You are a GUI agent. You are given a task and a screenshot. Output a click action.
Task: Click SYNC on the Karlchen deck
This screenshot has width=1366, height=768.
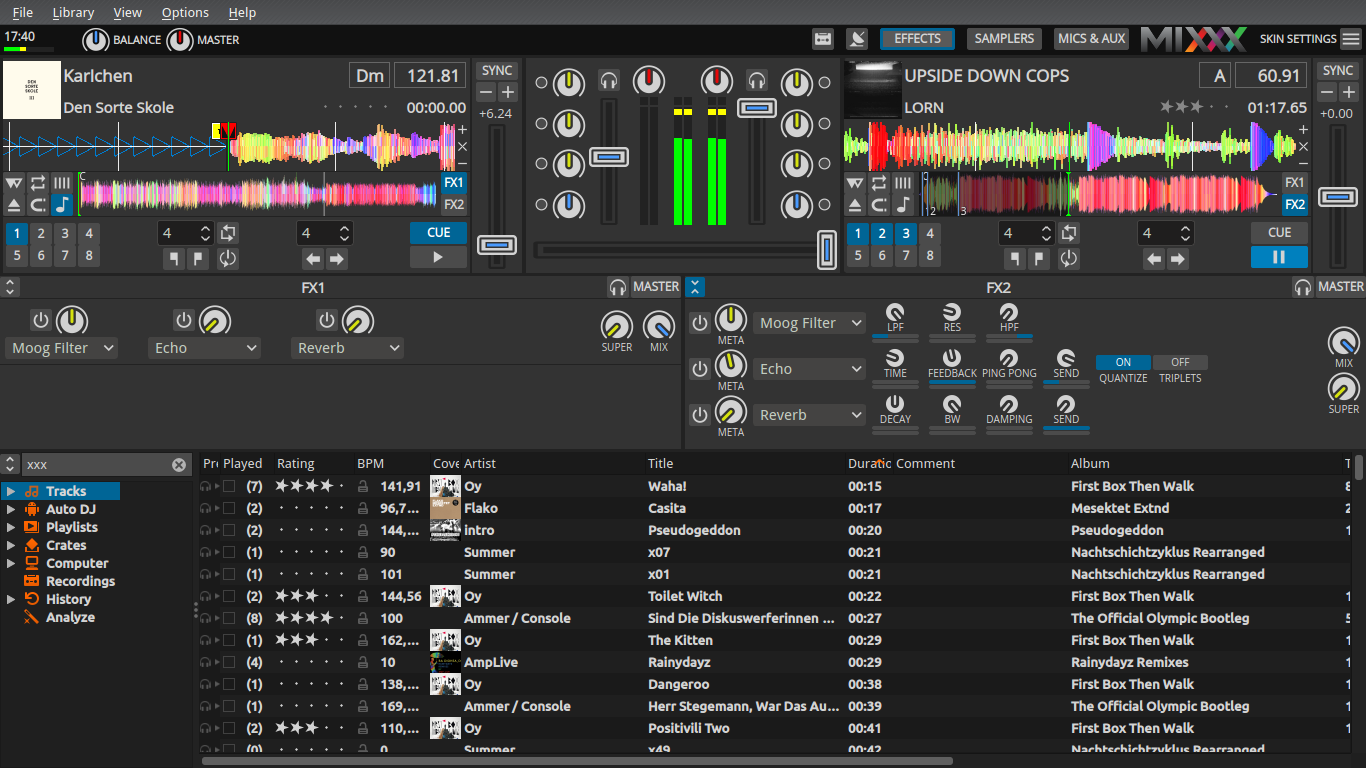tap(497, 71)
